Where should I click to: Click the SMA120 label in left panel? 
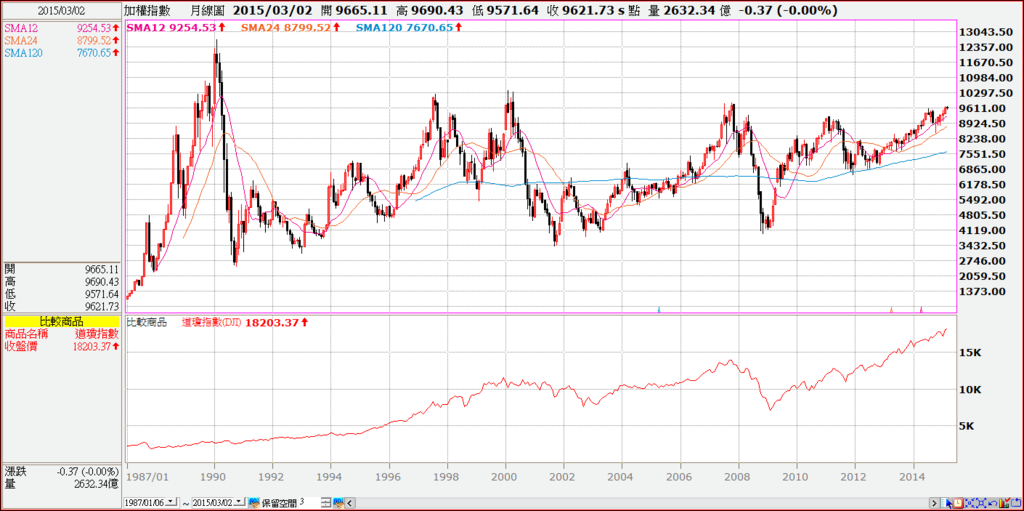tap(23, 53)
